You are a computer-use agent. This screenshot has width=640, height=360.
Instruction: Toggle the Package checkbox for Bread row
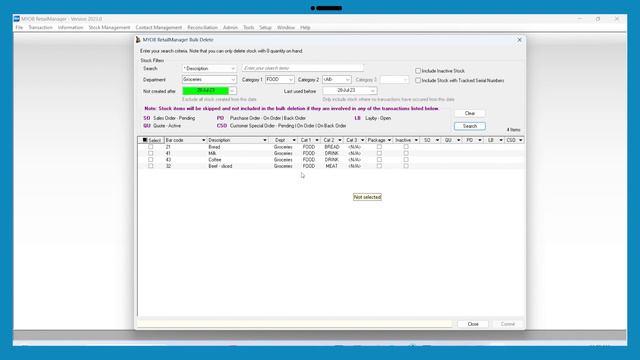point(379,147)
